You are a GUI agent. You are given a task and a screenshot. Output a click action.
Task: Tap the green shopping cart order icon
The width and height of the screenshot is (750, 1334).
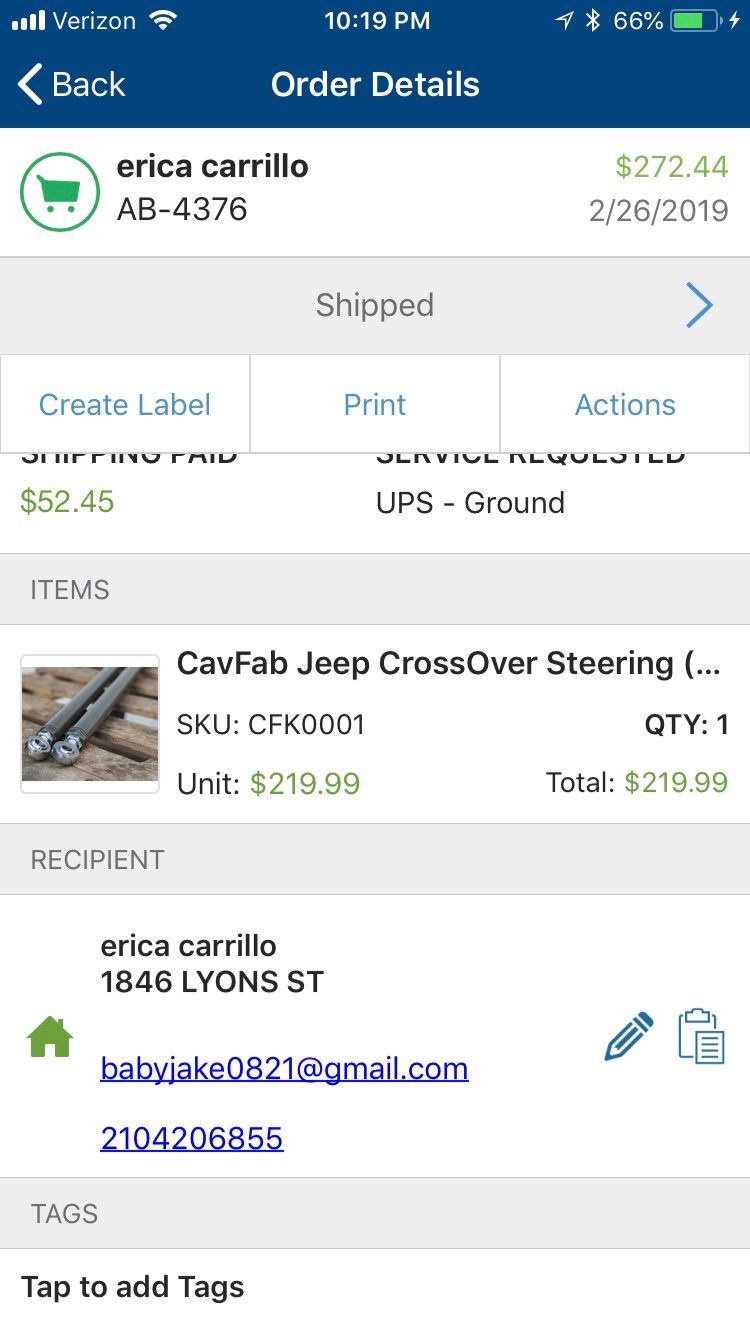click(60, 192)
